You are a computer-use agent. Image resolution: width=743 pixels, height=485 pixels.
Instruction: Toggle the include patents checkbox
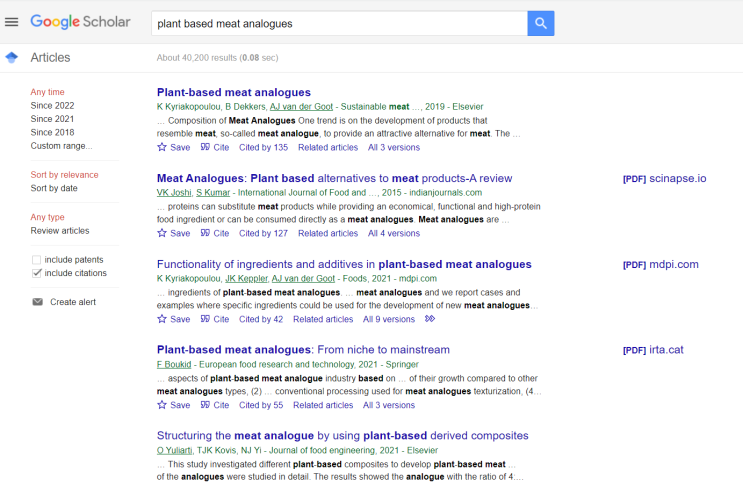point(37,260)
